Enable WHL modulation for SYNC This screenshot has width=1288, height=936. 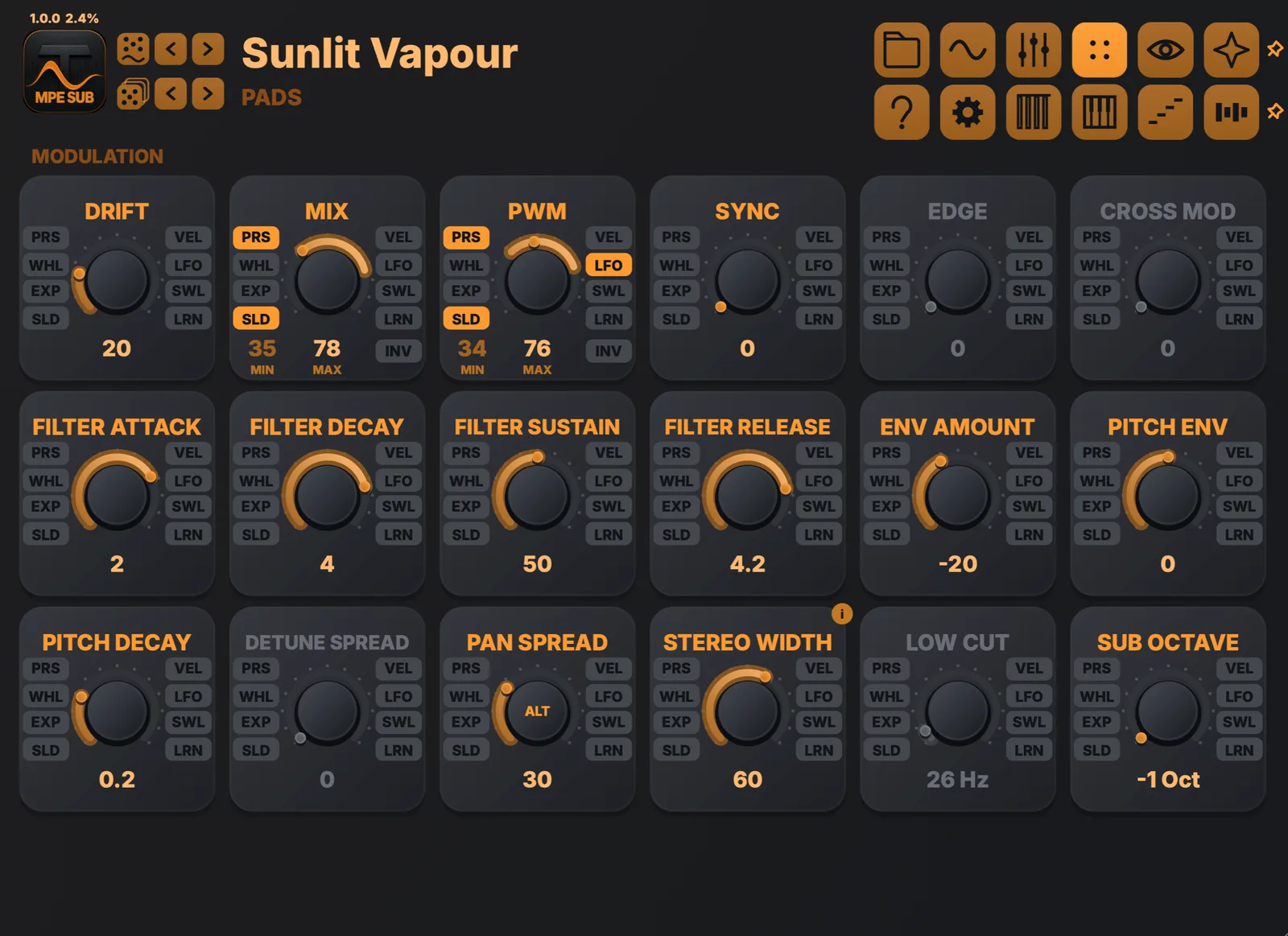pos(676,265)
